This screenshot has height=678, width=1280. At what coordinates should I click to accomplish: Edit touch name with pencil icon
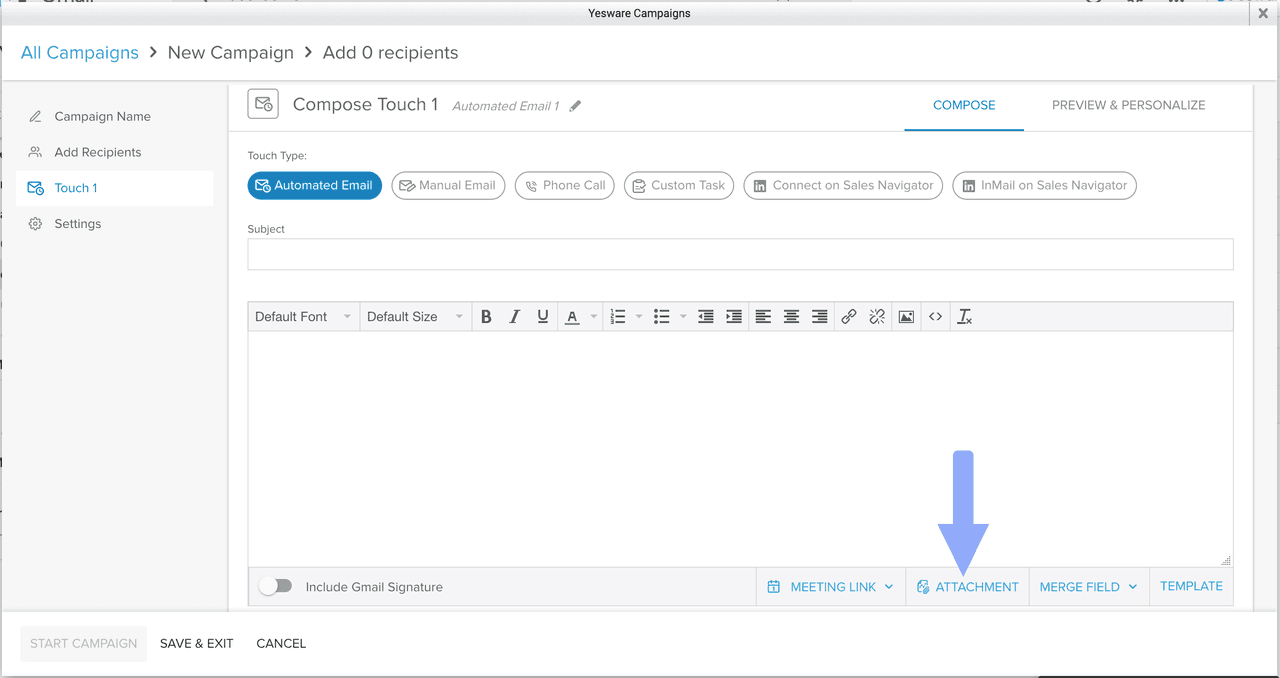click(575, 106)
